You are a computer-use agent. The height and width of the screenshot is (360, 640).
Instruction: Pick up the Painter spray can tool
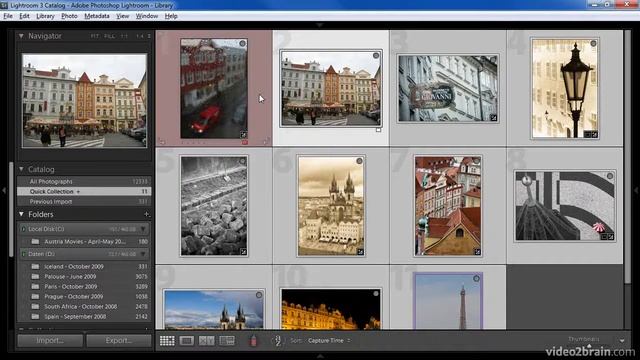253,340
